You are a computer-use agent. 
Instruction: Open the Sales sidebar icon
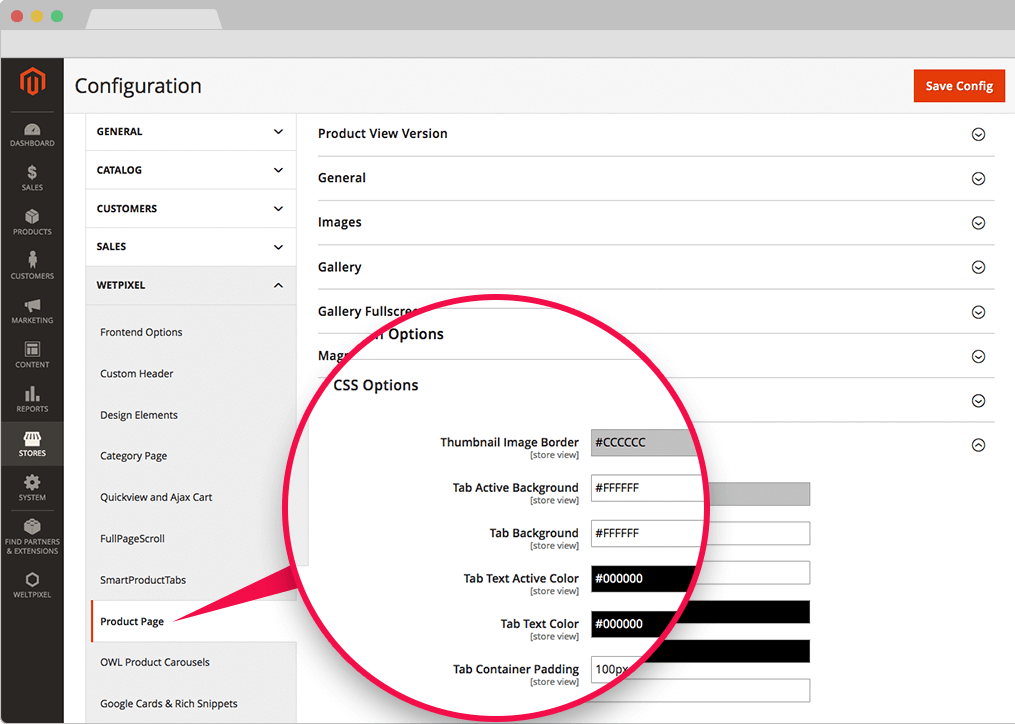coord(32,178)
